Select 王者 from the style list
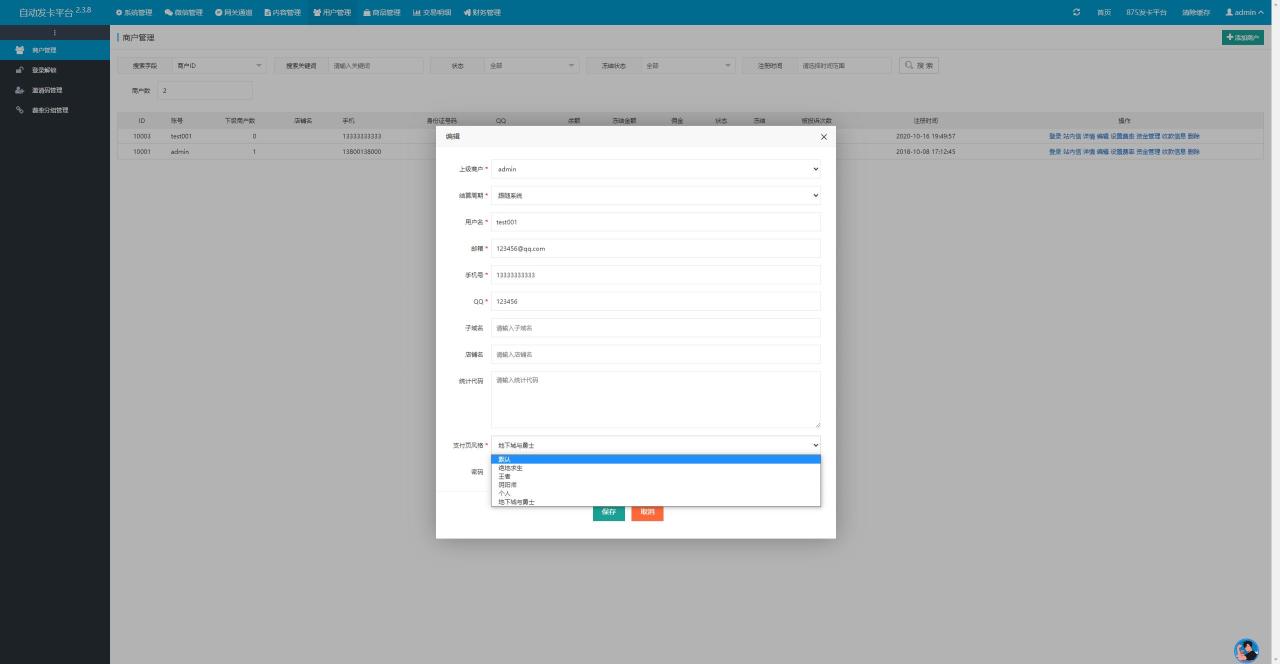 point(656,476)
